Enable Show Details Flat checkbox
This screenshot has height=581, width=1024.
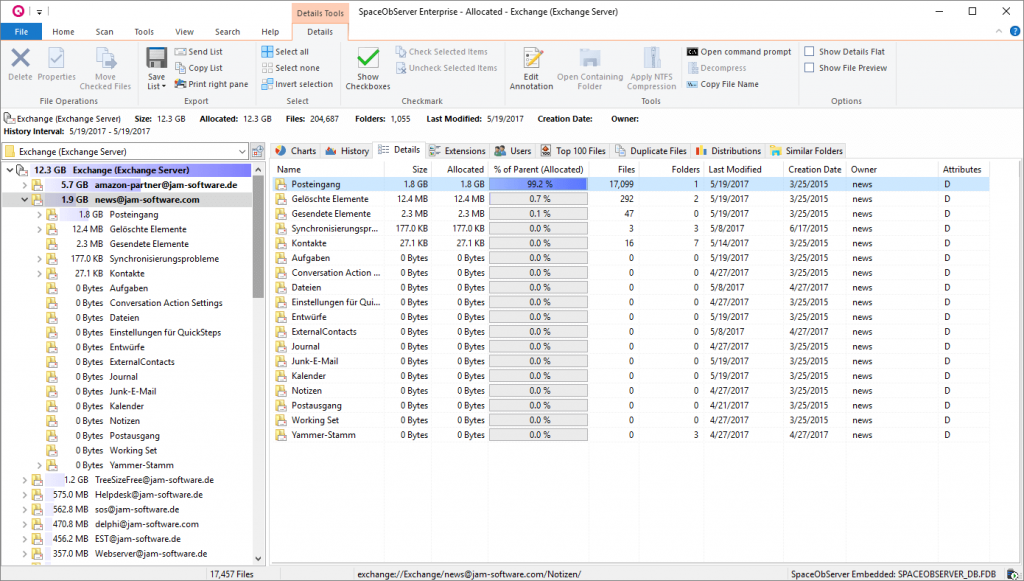[x=809, y=52]
